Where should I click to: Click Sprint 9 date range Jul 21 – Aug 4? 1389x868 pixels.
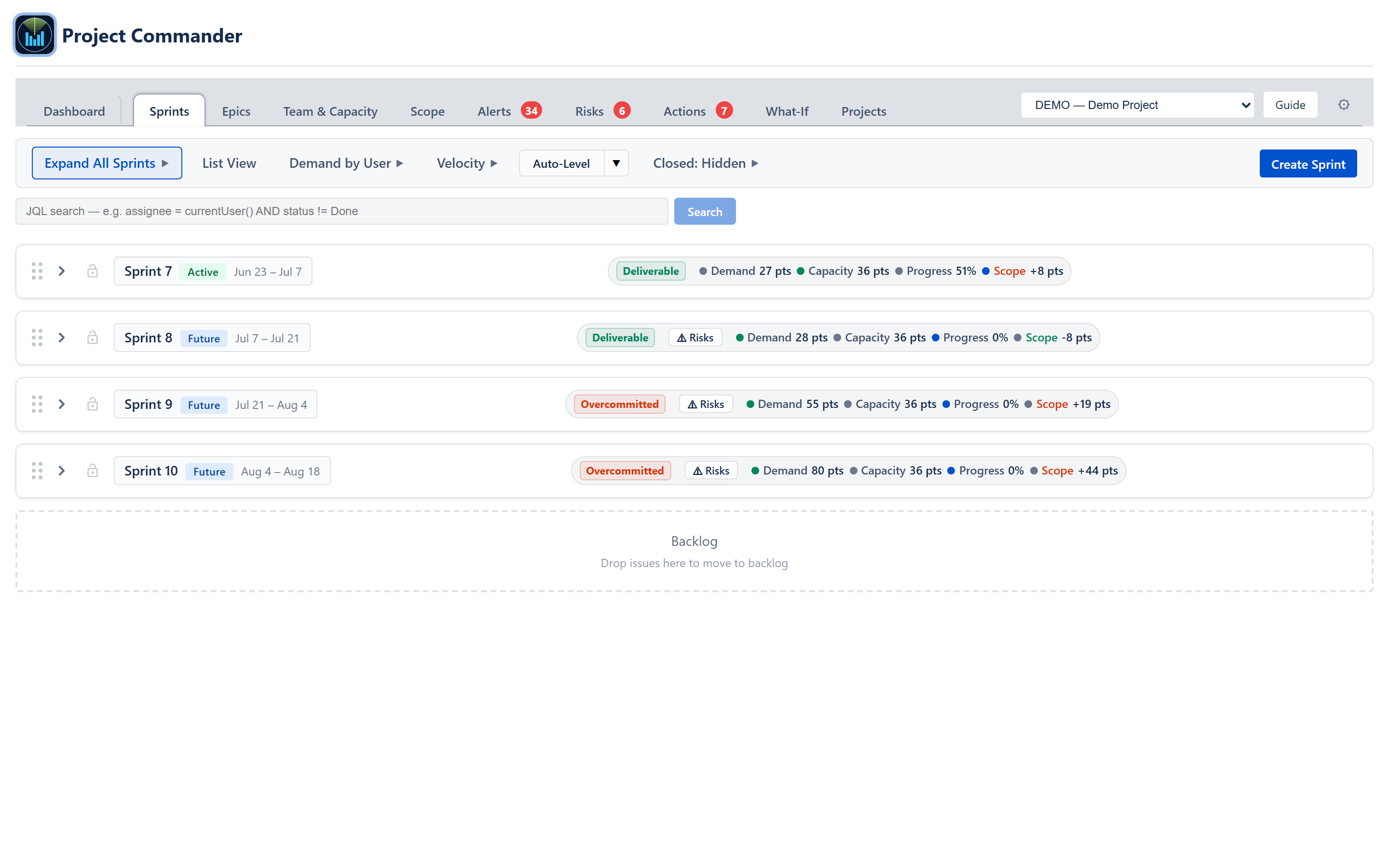pyautogui.click(x=271, y=405)
